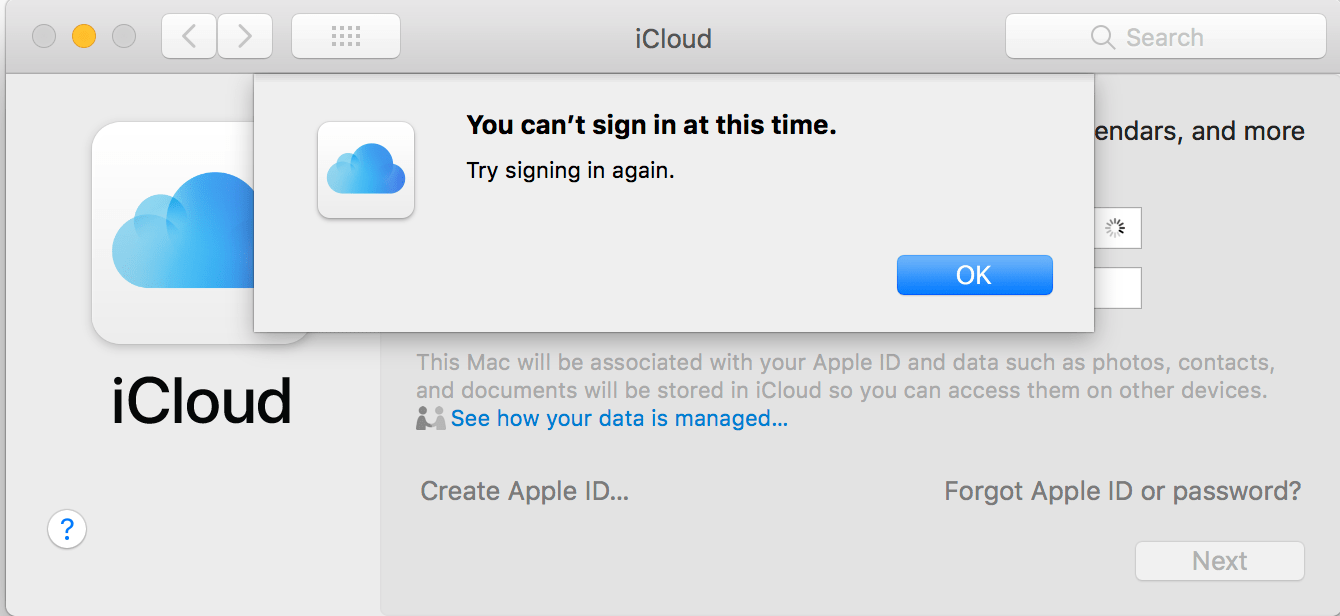Click the large iCloud label under the logo
This screenshot has width=1340, height=616.
pyautogui.click(x=201, y=402)
